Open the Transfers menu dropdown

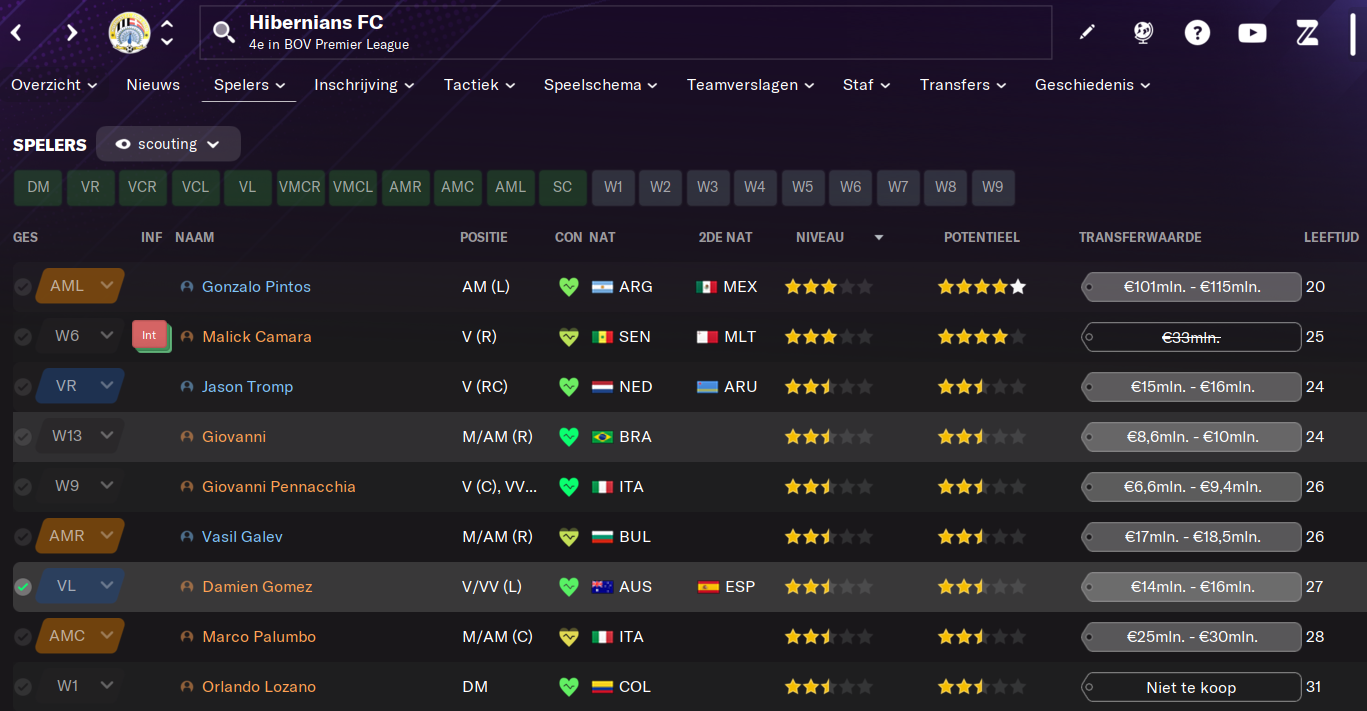(x=963, y=85)
